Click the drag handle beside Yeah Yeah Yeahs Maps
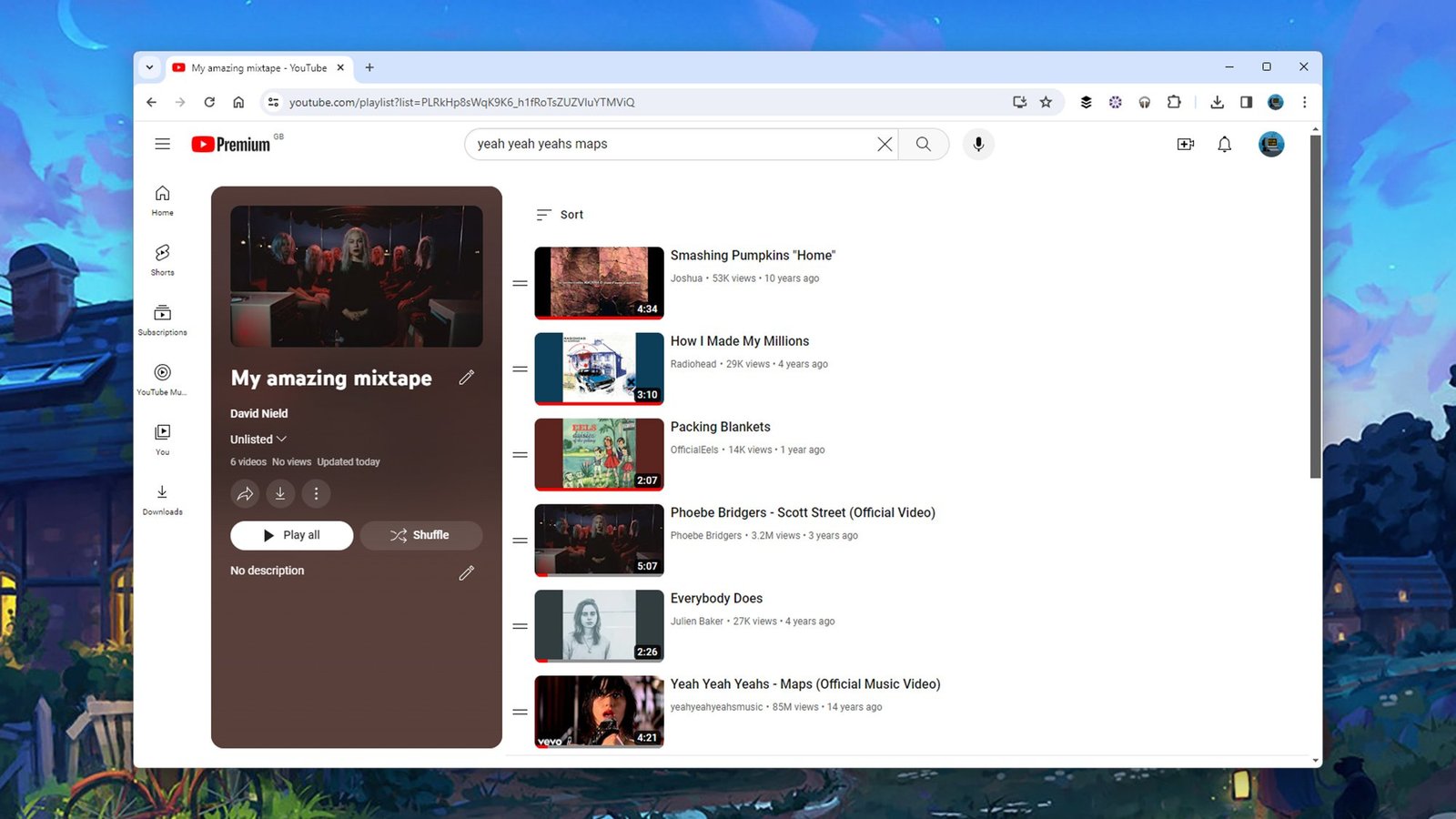Image resolution: width=1456 pixels, height=819 pixels. point(520,712)
